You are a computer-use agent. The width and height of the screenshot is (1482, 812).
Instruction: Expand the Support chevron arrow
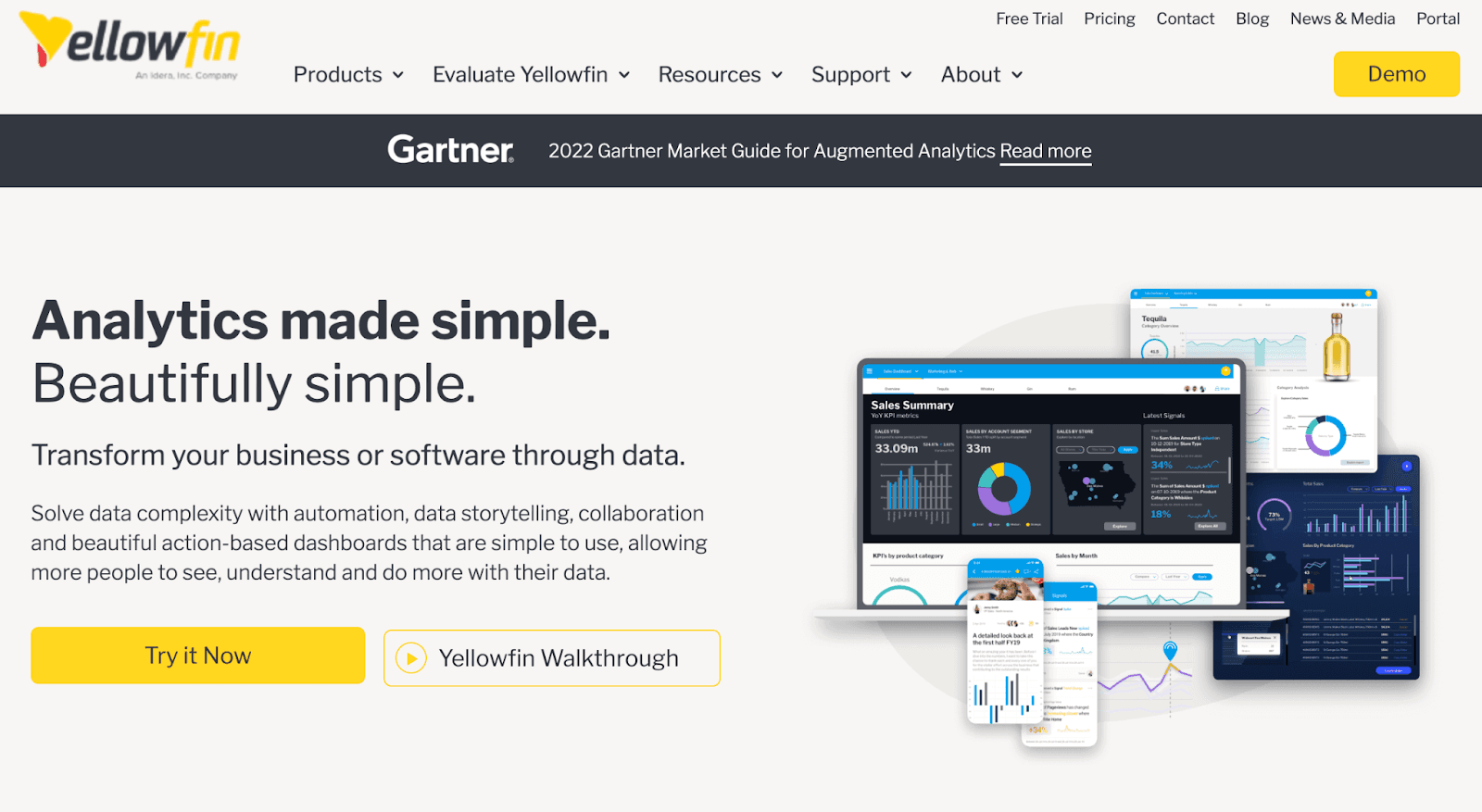(x=906, y=75)
